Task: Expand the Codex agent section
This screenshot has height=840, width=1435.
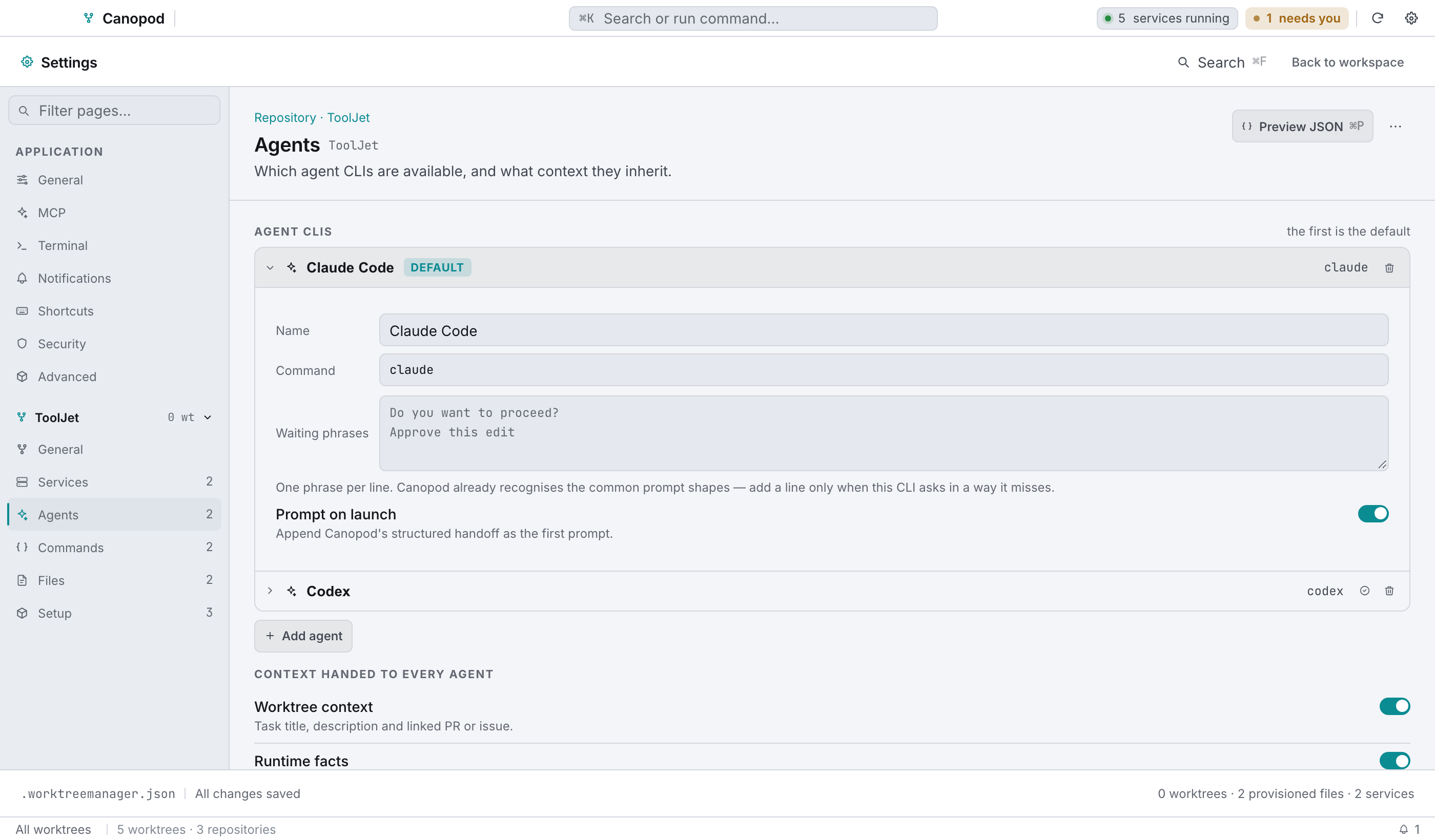Action: [x=270, y=591]
